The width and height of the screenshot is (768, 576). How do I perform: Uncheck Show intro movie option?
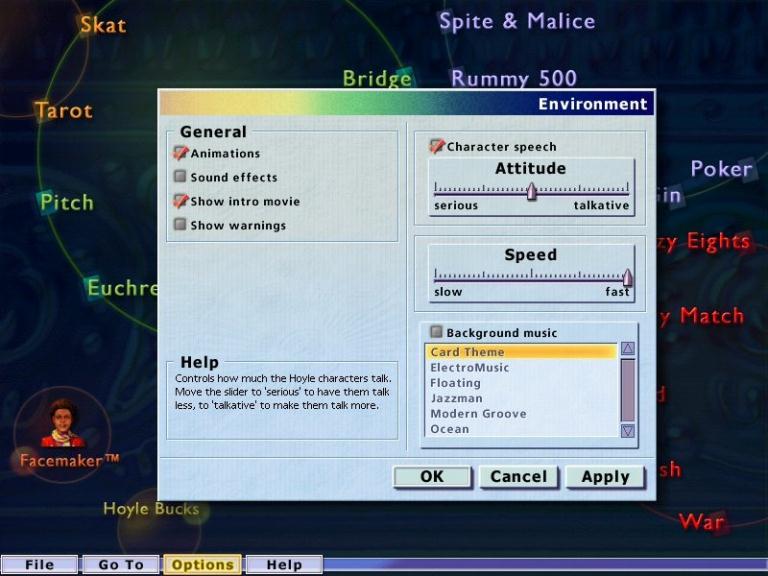pos(181,201)
